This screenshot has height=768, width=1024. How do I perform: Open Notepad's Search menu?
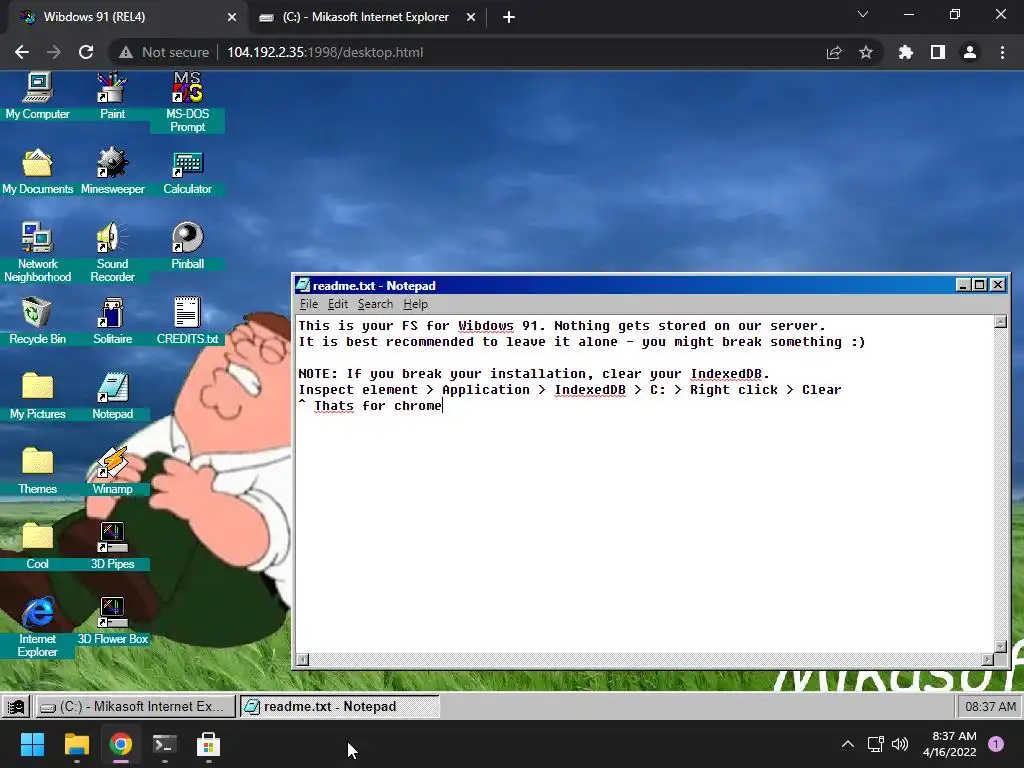375,304
